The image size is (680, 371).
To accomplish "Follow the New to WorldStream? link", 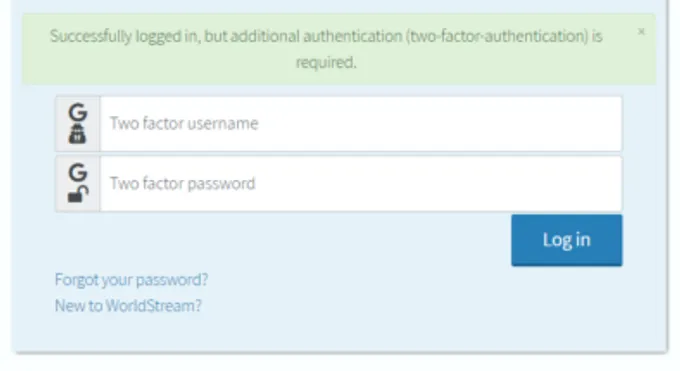I will click(128, 305).
